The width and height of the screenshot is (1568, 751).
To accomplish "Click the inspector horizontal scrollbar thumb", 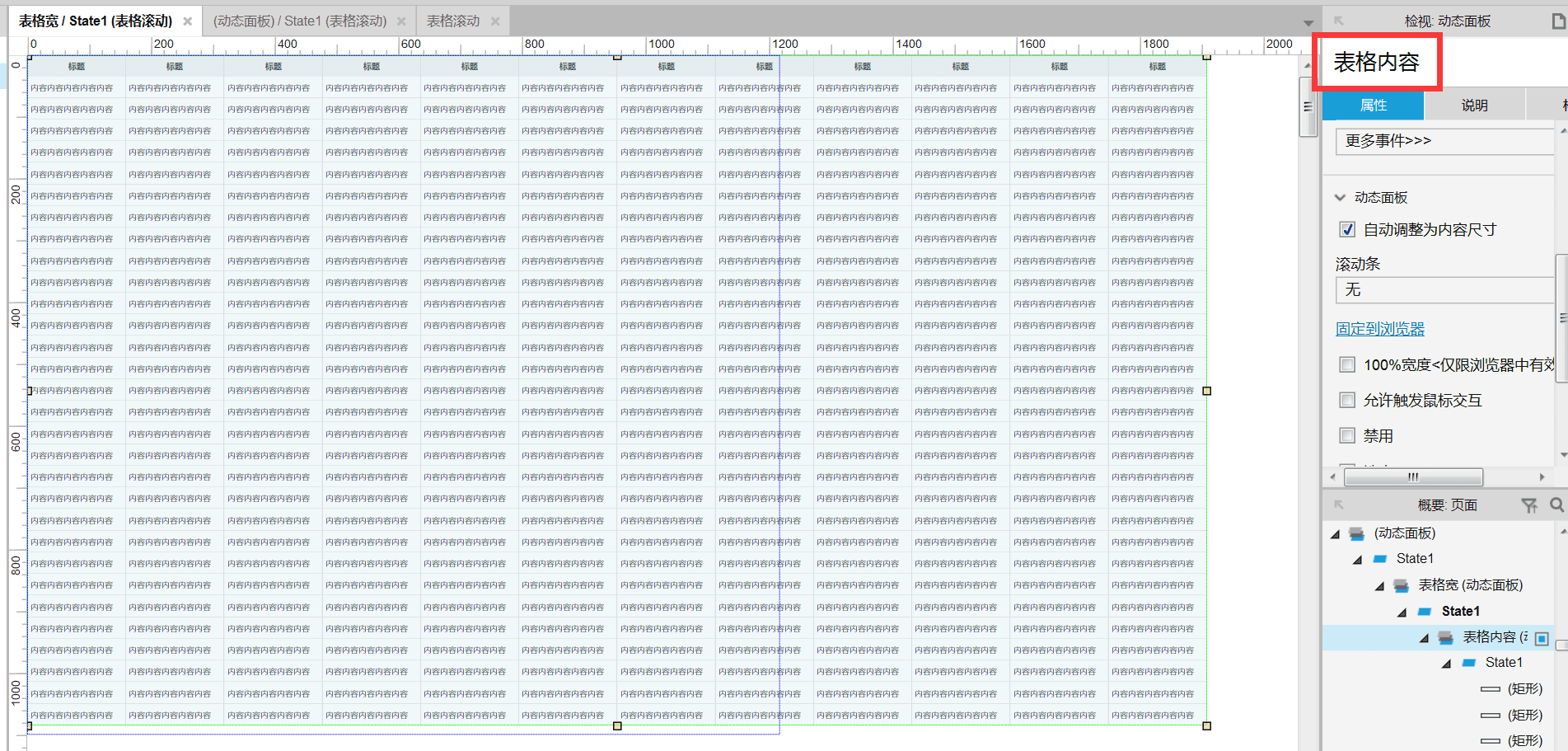I will [x=1413, y=477].
